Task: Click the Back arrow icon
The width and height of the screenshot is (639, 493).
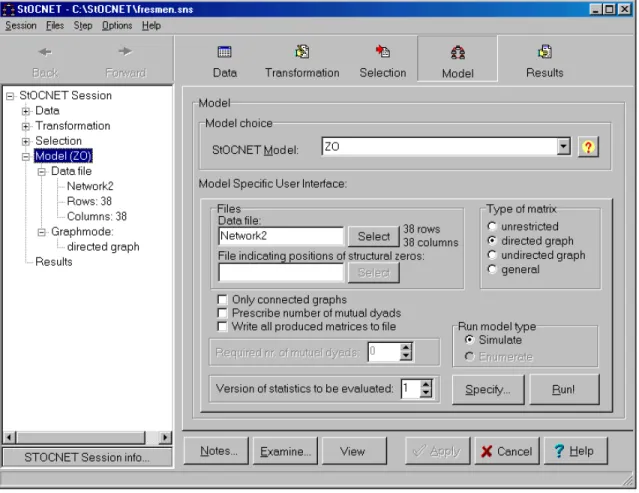Action: pyautogui.click(x=45, y=52)
